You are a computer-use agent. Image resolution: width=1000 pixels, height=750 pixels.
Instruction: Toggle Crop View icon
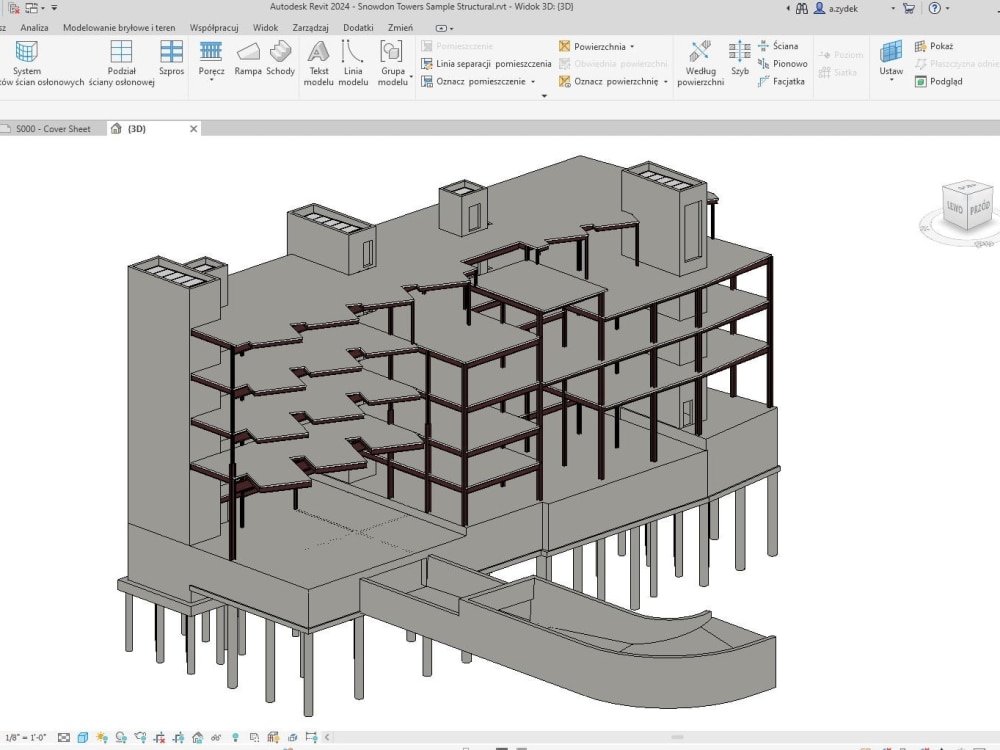click(159, 737)
